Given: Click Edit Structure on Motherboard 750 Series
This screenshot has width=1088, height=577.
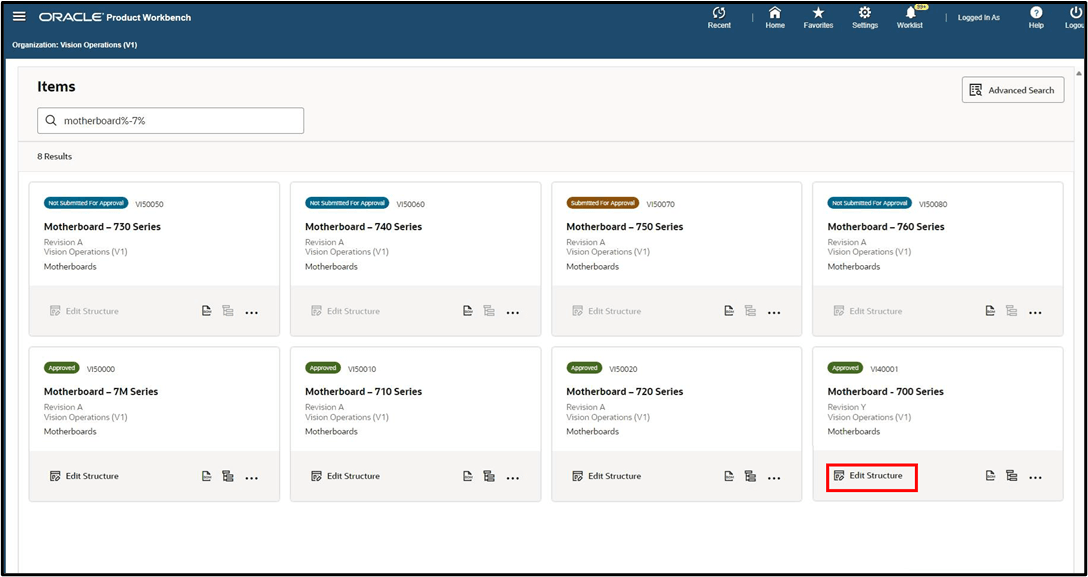Looking at the screenshot, I should (x=606, y=311).
